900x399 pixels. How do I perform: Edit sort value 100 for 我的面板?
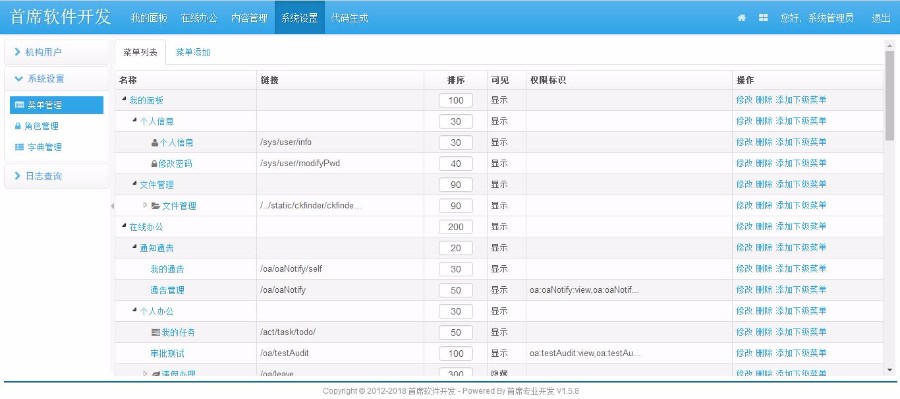point(456,100)
